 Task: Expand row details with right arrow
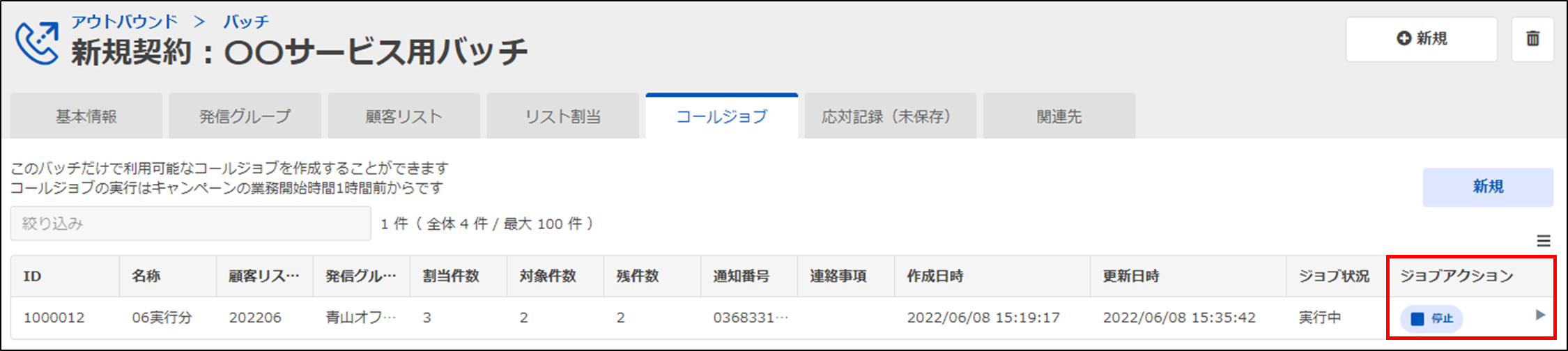point(1540,315)
